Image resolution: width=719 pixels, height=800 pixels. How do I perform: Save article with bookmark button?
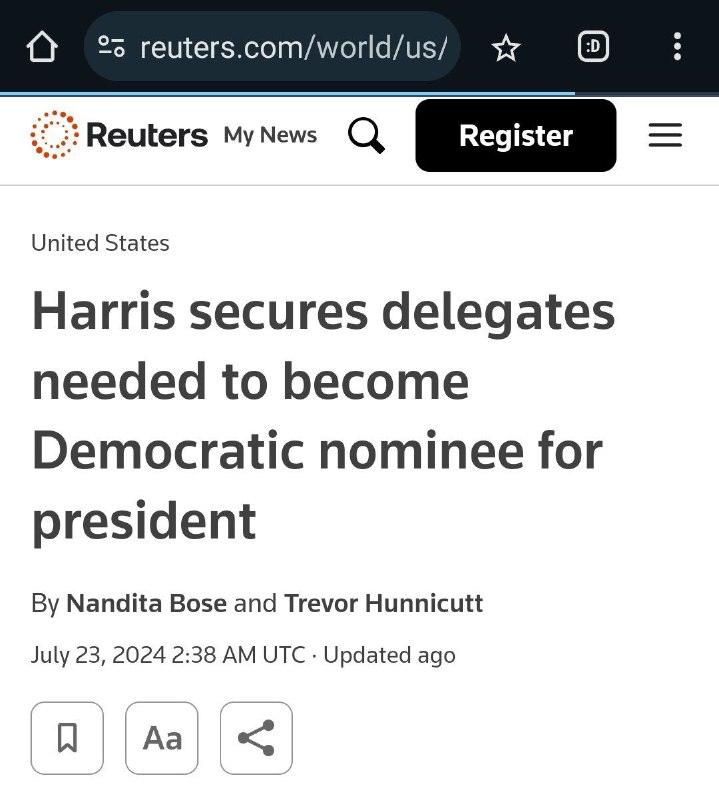pos(67,738)
